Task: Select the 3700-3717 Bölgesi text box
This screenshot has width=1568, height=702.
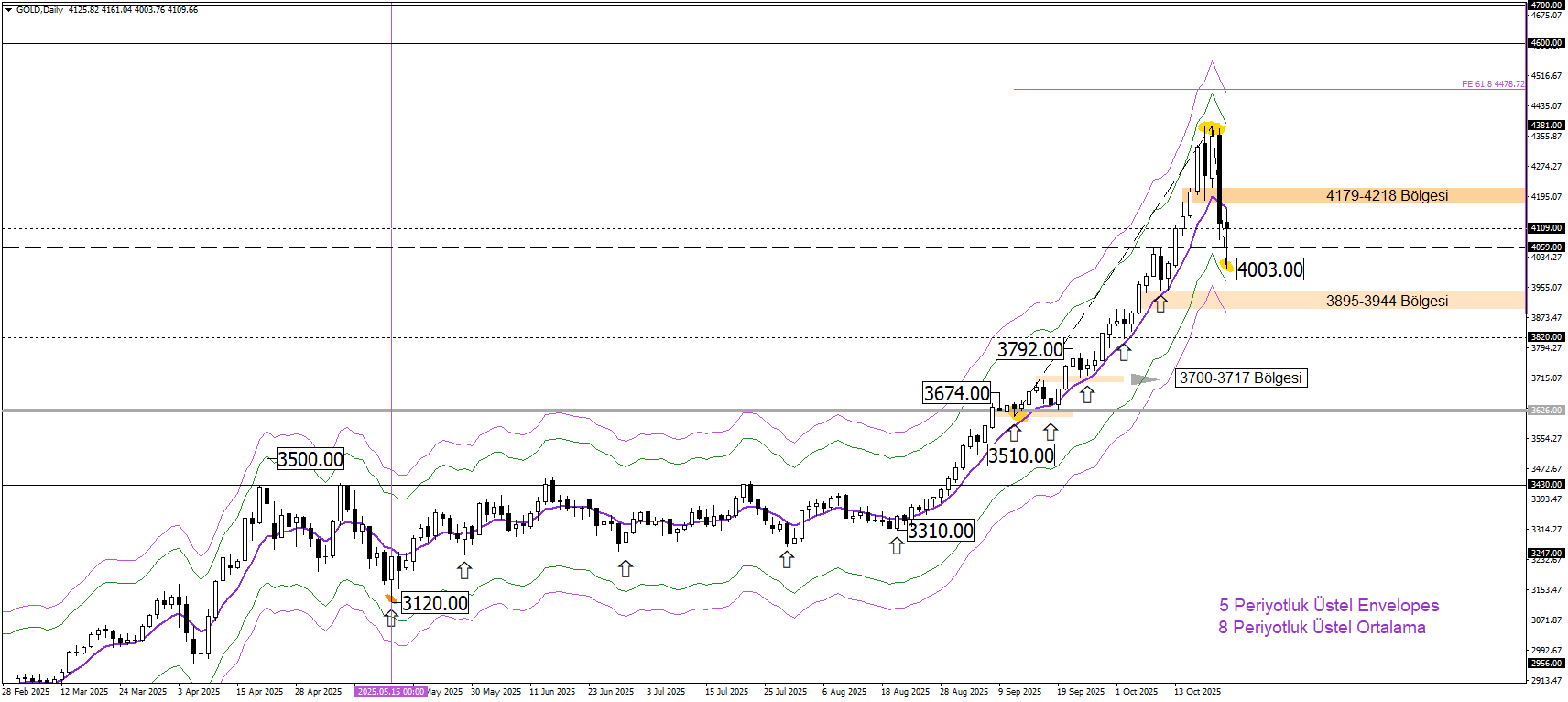Action: (x=1240, y=378)
